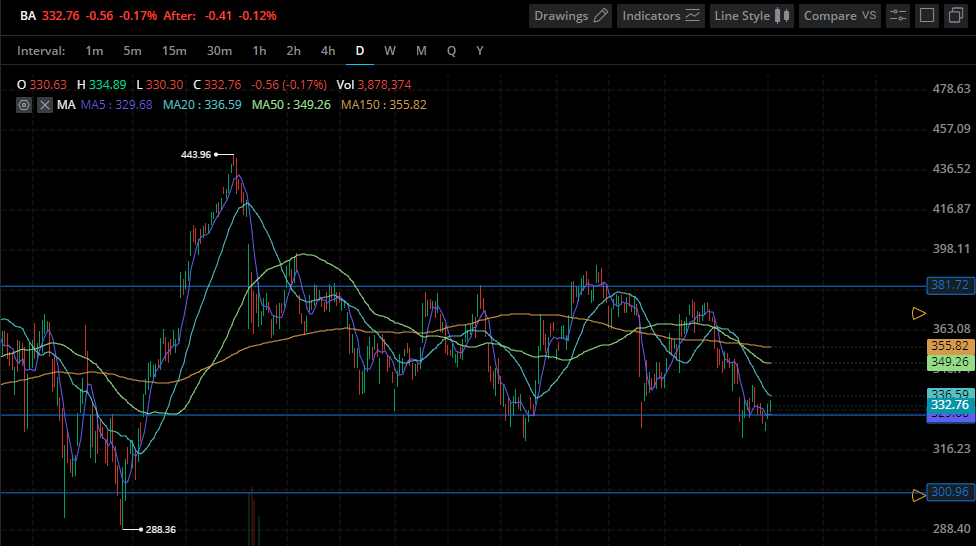Select the 300.96 horizontal line price tag
976x546 pixels.
point(950,492)
